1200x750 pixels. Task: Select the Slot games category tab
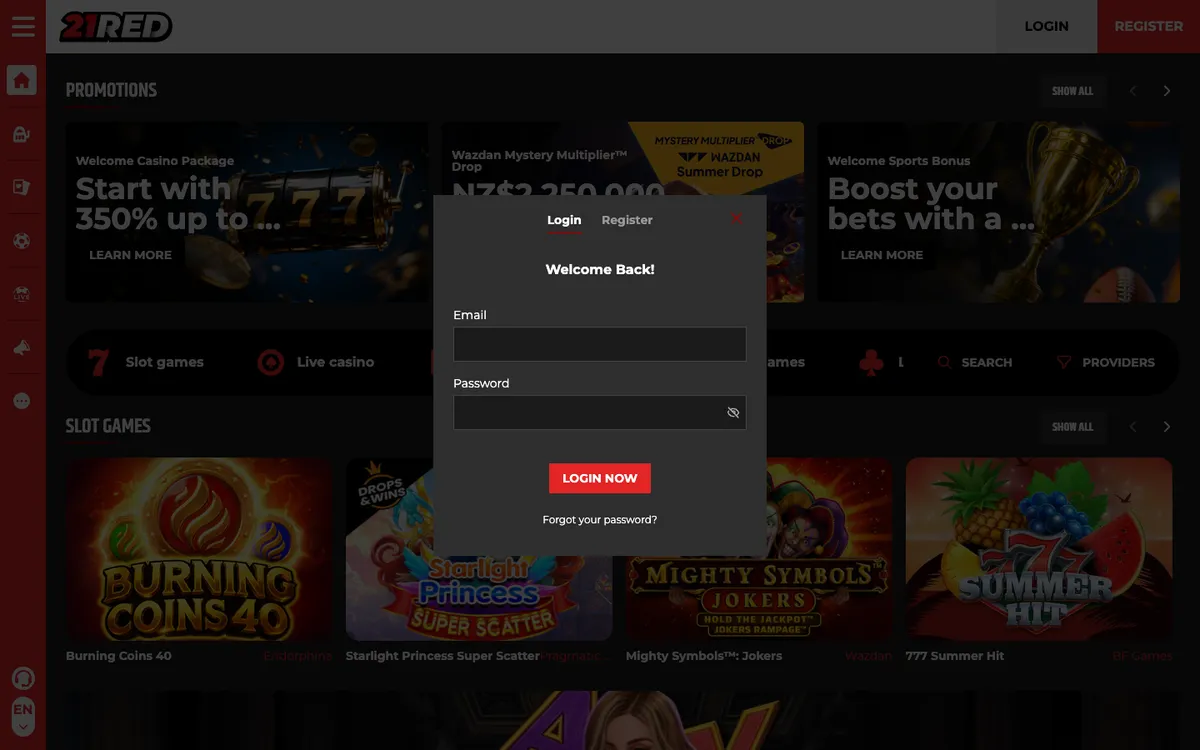tap(145, 362)
